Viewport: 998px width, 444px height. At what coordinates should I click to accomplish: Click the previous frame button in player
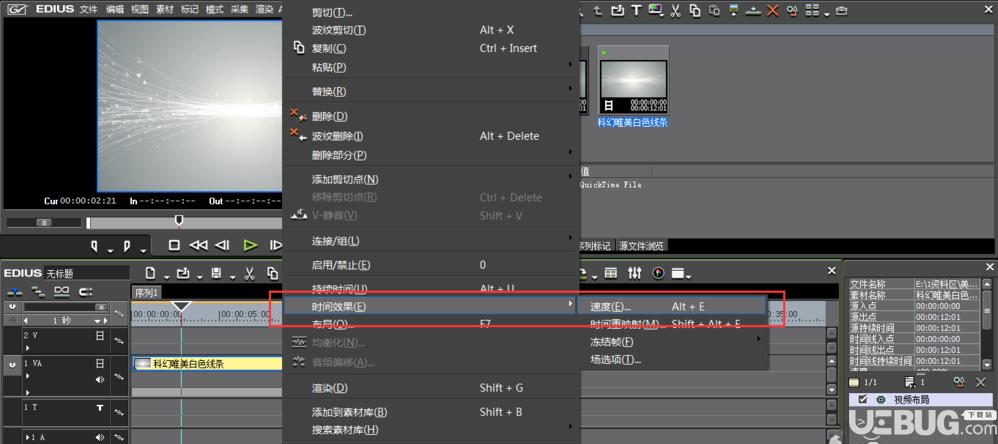pos(222,245)
